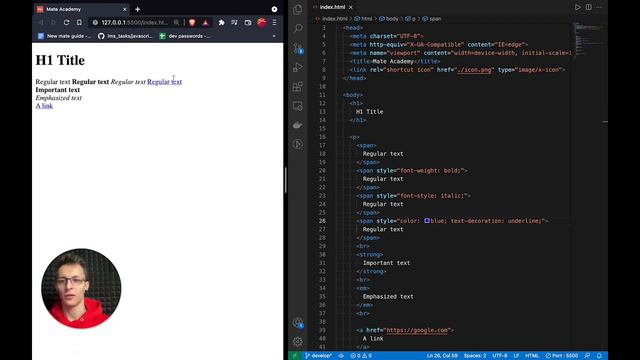Screen dimensions: 640x360
Task: Open Source Control view in activity bar
Action: (298, 48)
